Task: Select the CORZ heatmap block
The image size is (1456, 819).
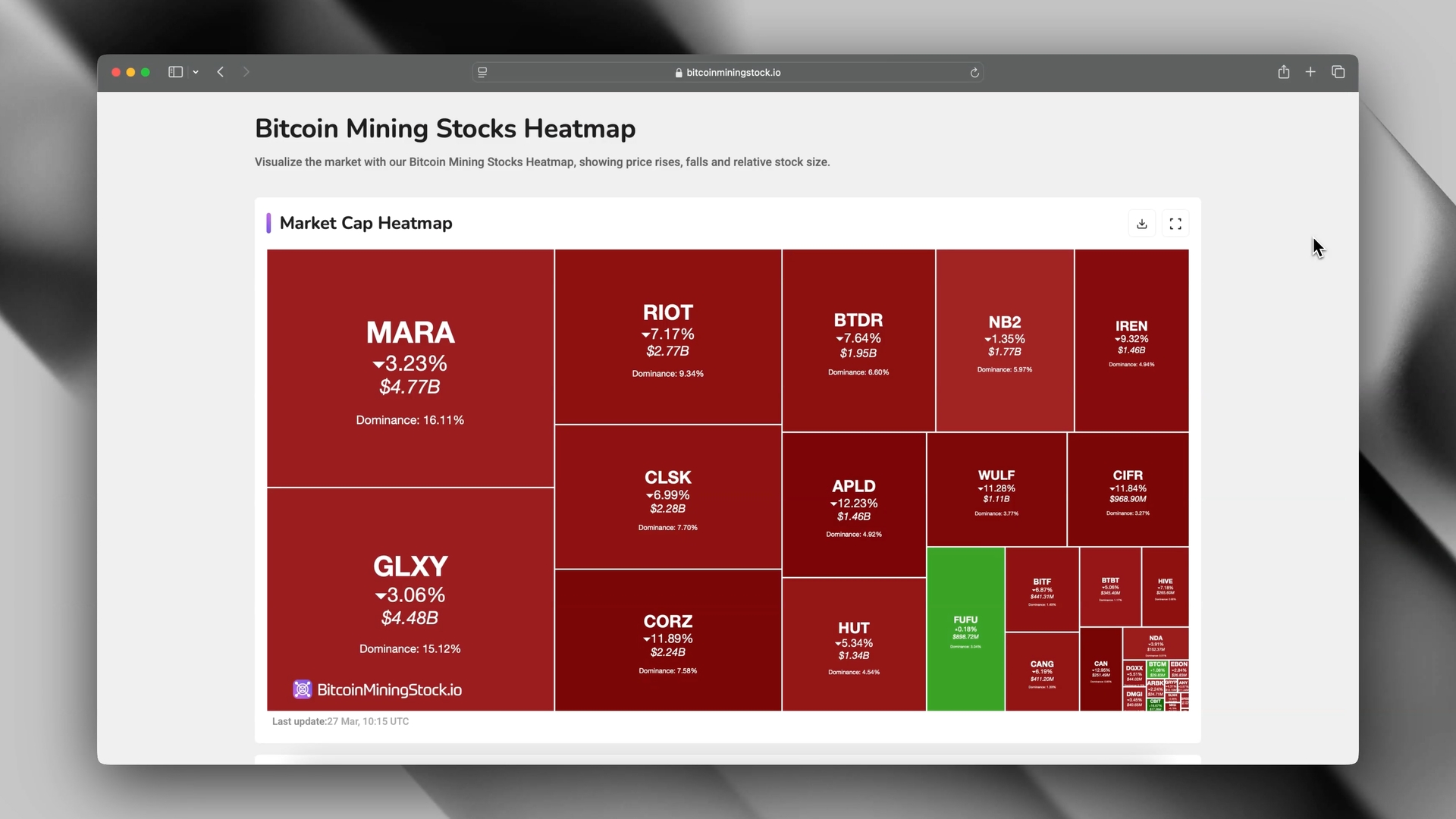Action: point(667,639)
